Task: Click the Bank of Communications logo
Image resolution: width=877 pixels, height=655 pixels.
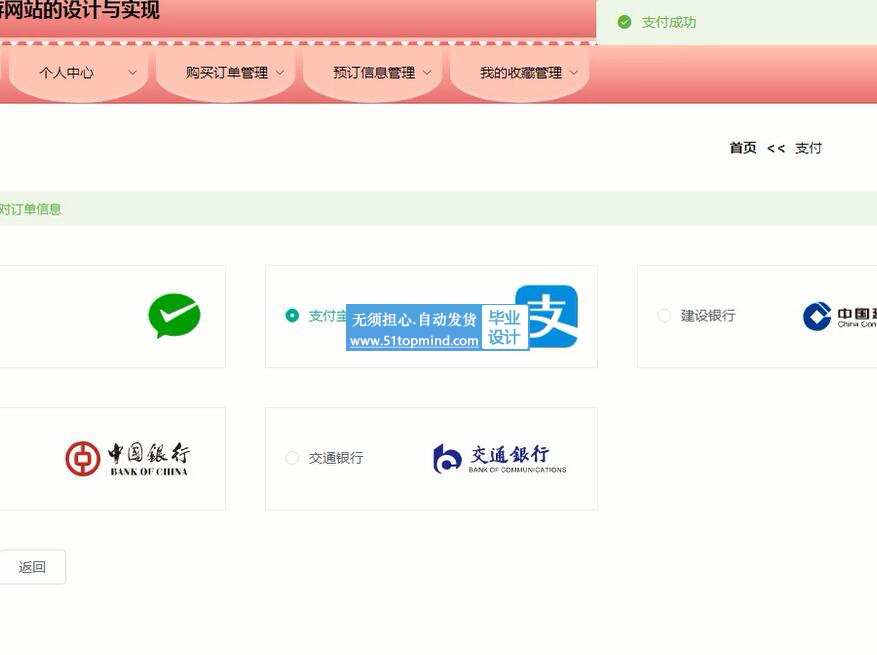Action: pyautogui.click(x=500, y=459)
